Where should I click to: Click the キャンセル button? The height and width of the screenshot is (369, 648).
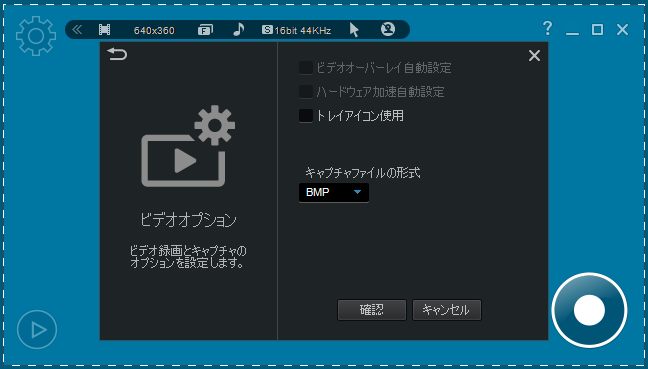coord(447,310)
